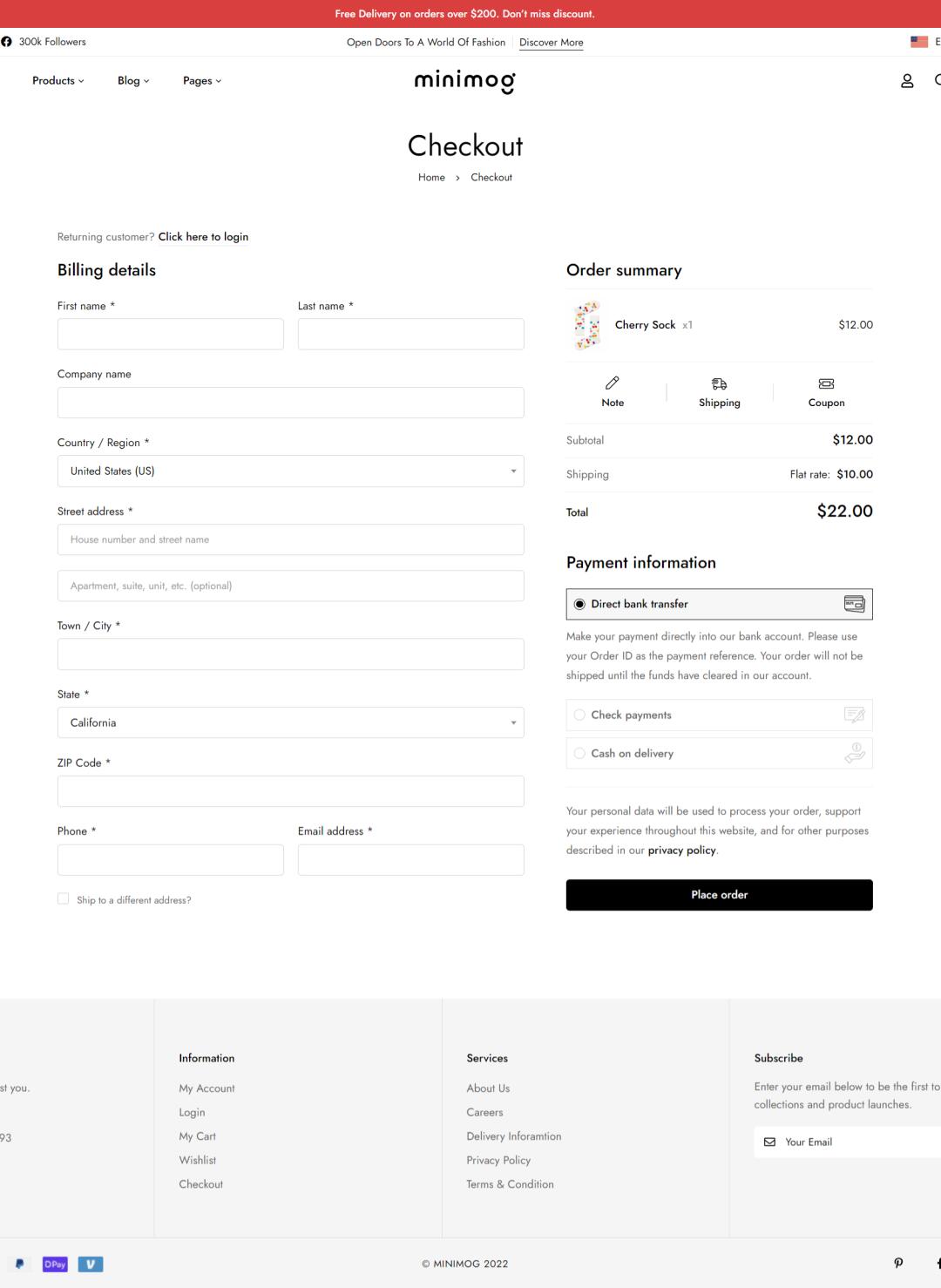Open the user account icon
941x1288 pixels.
pos(907,81)
